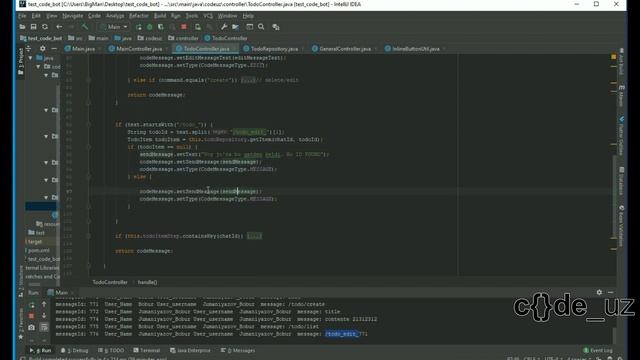Switch to the InlineButtonUtil.java editor tab
Viewport: 640px width, 360px height.
416,49
